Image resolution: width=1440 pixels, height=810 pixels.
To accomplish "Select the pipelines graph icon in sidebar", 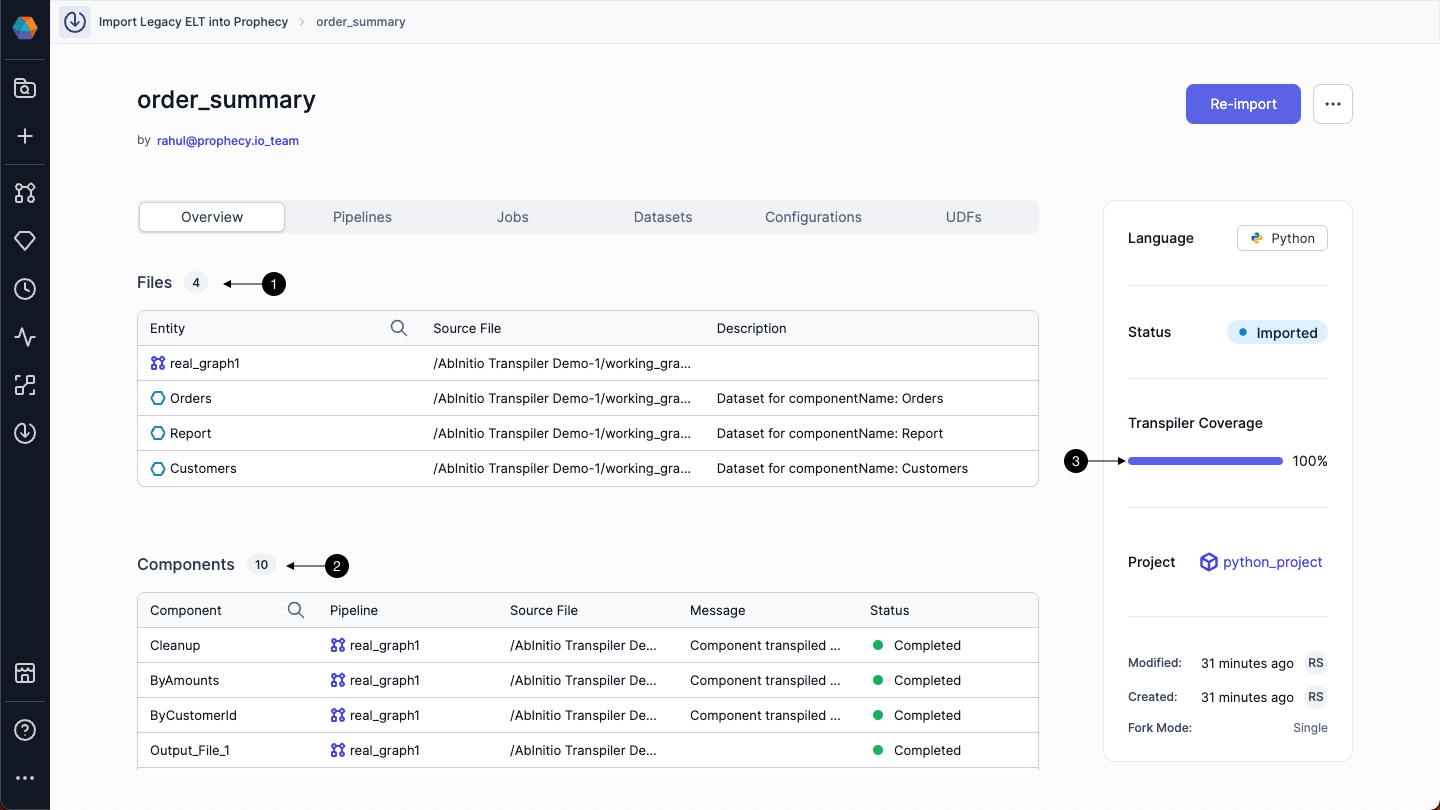I will tap(24, 192).
